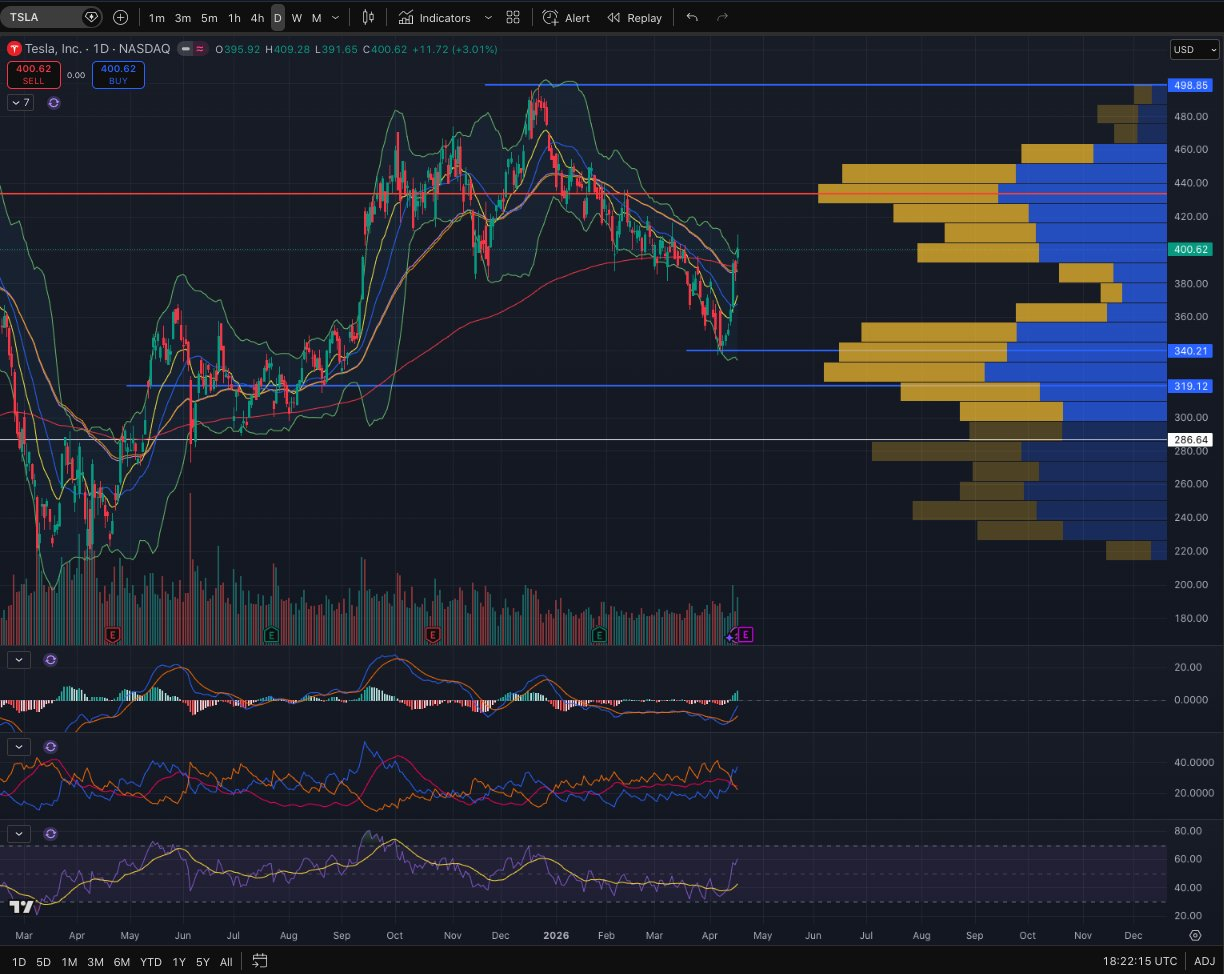Set the date range to 6M

121,961
